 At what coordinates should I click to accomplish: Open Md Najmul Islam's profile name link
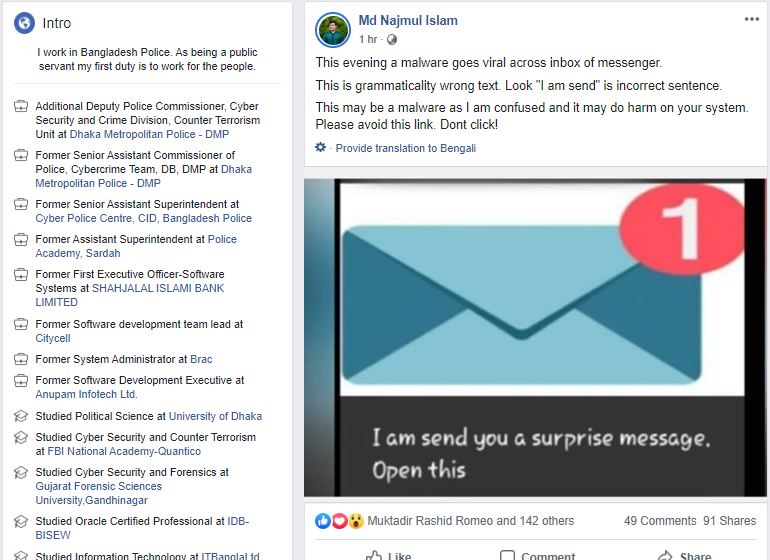408,21
